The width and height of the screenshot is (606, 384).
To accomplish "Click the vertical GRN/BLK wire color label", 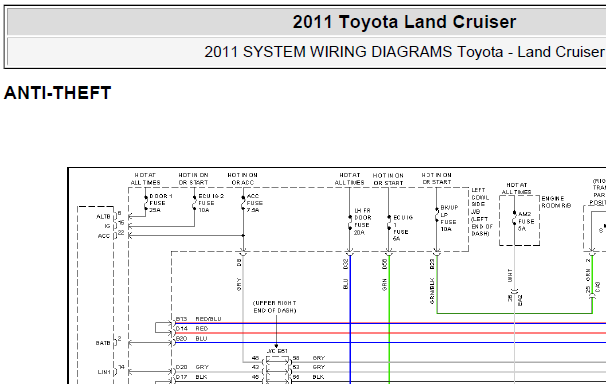I will click(432, 291).
